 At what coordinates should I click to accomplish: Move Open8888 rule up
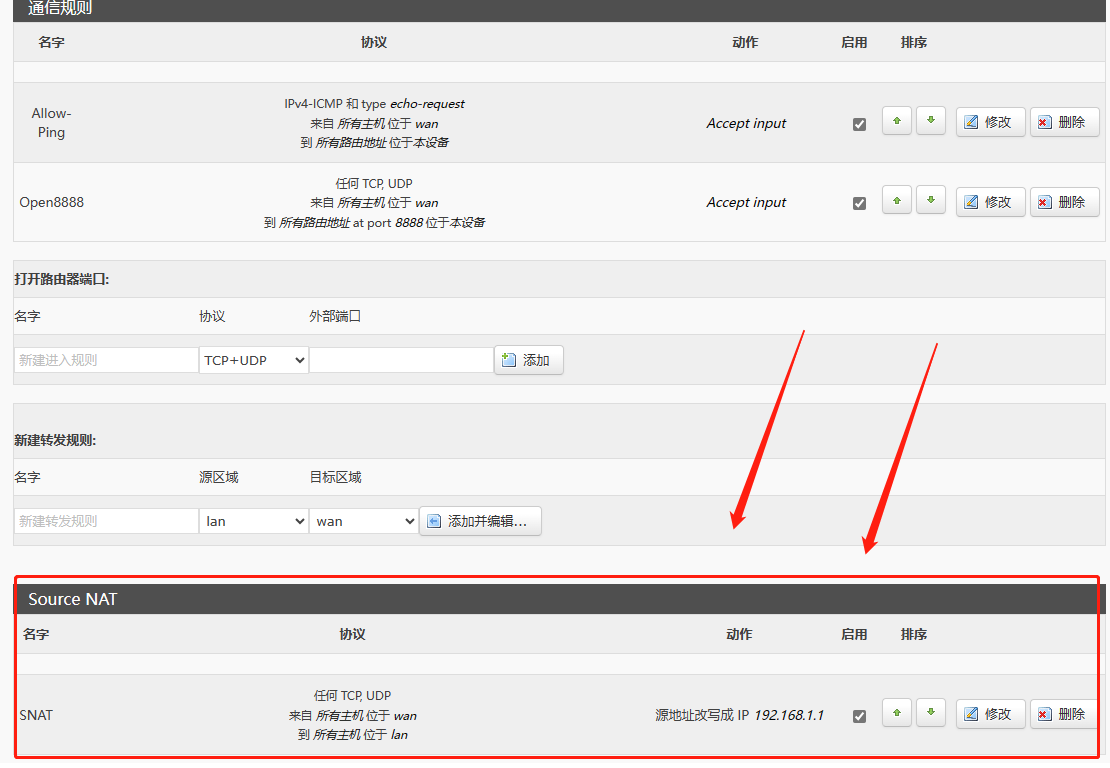click(x=896, y=201)
